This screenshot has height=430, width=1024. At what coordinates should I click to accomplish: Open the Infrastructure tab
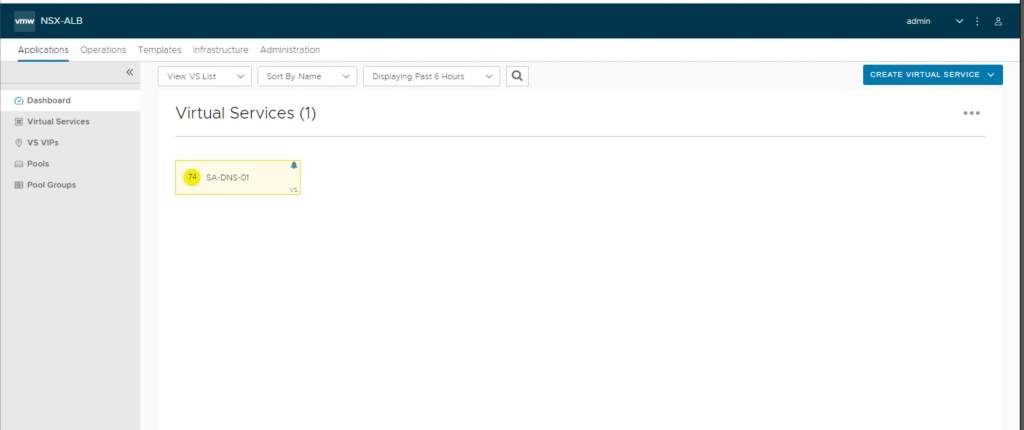pyautogui.click(x=220, y=50)
